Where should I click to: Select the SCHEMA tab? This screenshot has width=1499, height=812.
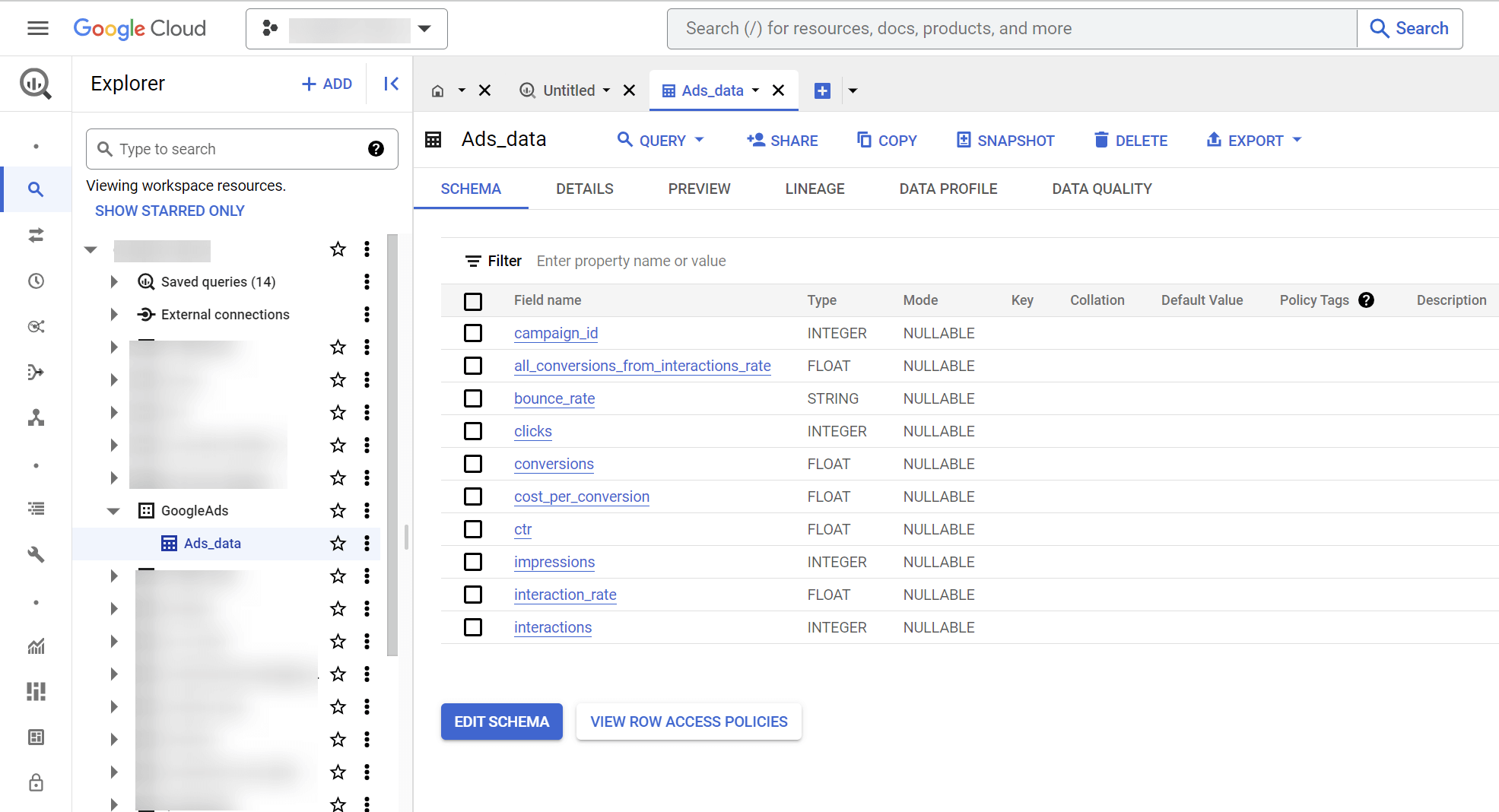click(471, 189)
